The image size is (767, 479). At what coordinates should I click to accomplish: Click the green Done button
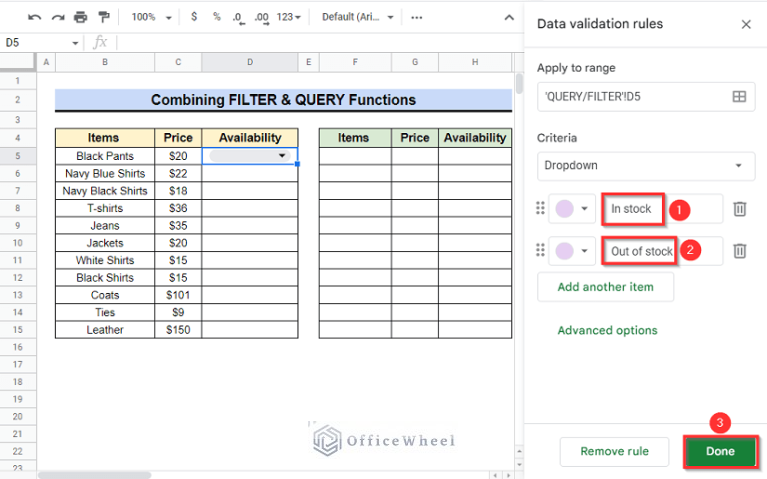tap(721, 452)
